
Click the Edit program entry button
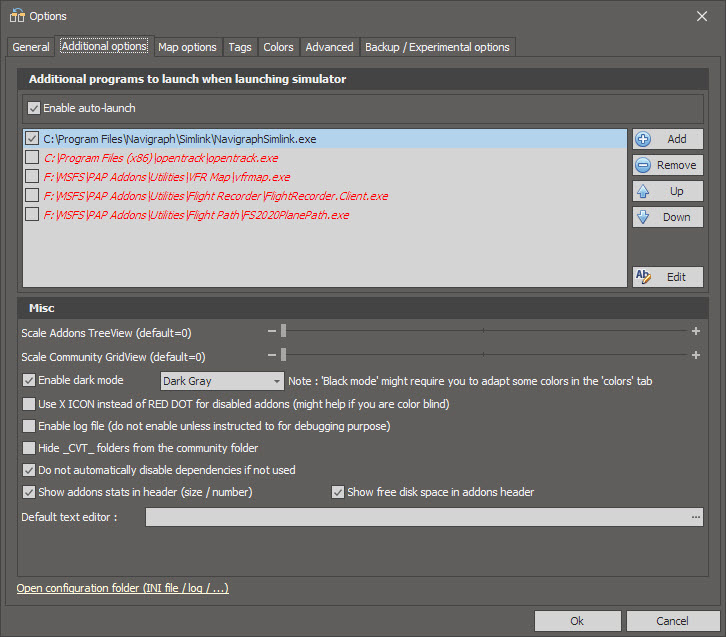click(667, 277)
